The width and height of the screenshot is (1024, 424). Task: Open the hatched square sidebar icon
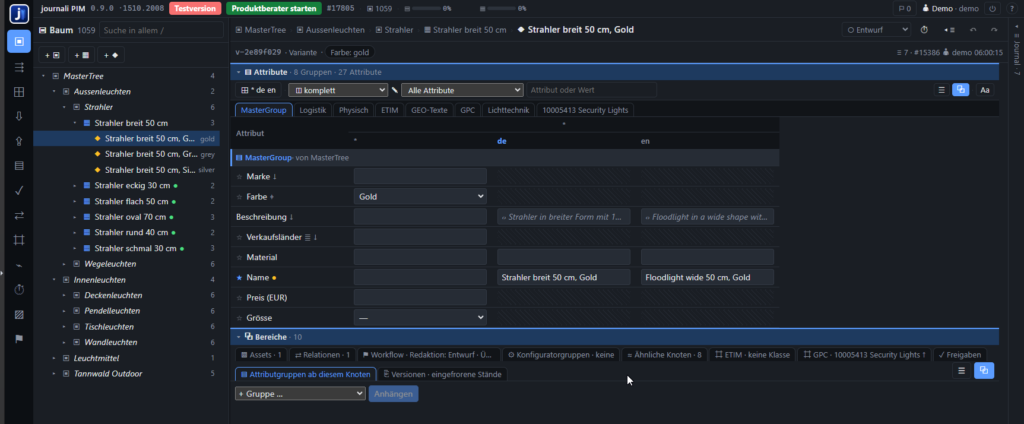(x=19, y=314)
